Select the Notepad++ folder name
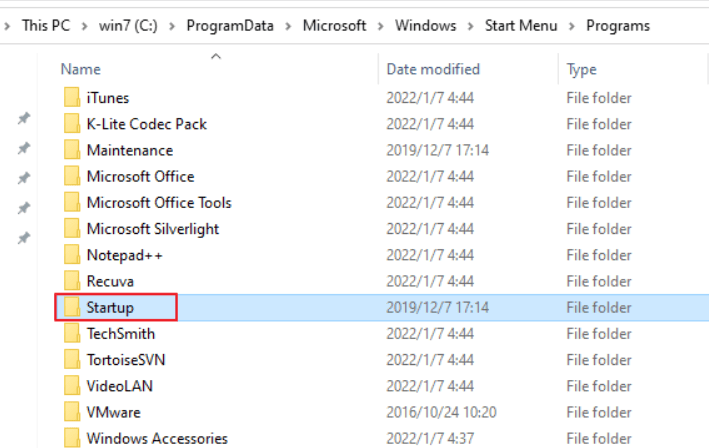Image resolution: width=709 pixels, height=448 pixels. 124,255
